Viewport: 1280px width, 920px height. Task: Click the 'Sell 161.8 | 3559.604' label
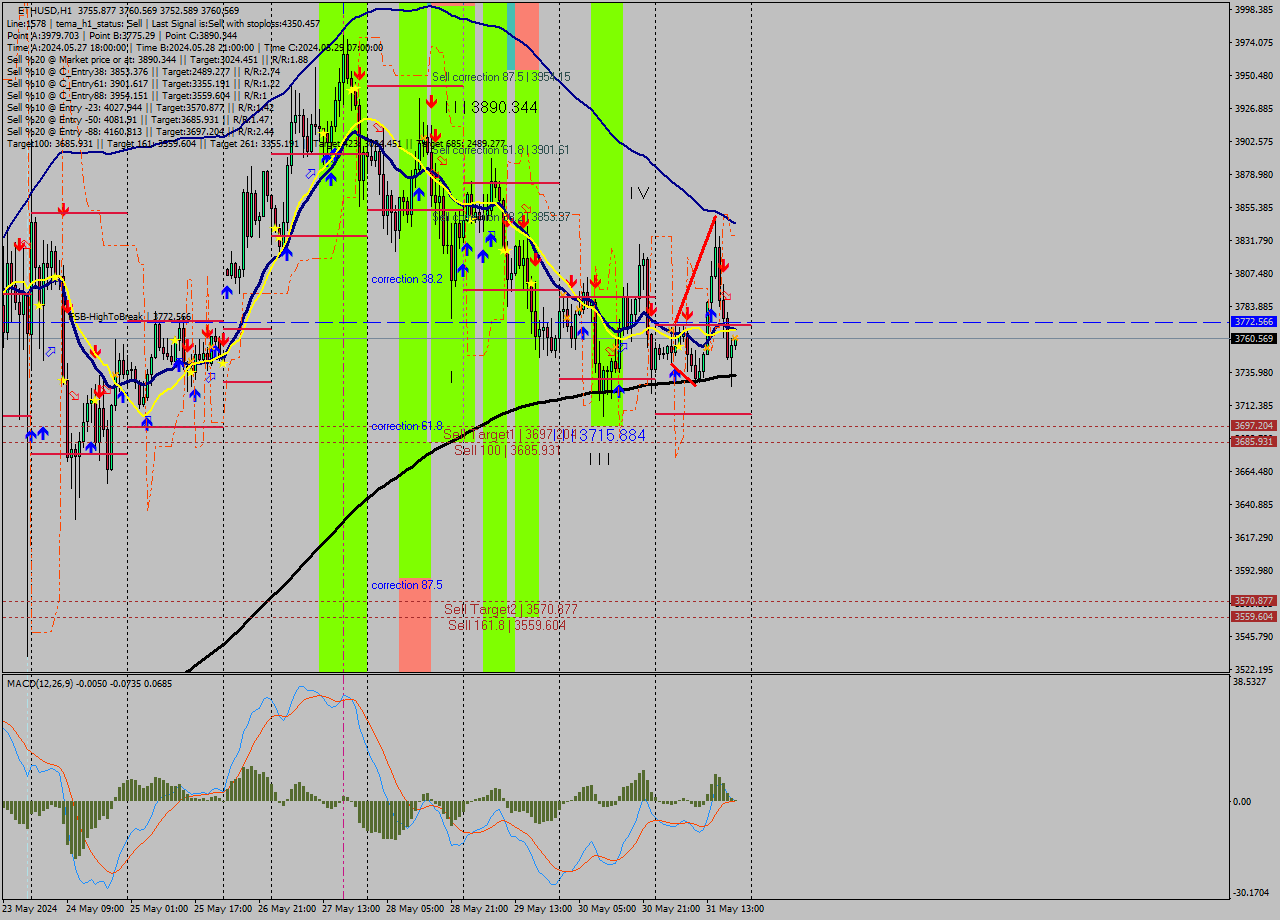click(x=507, y=625)
